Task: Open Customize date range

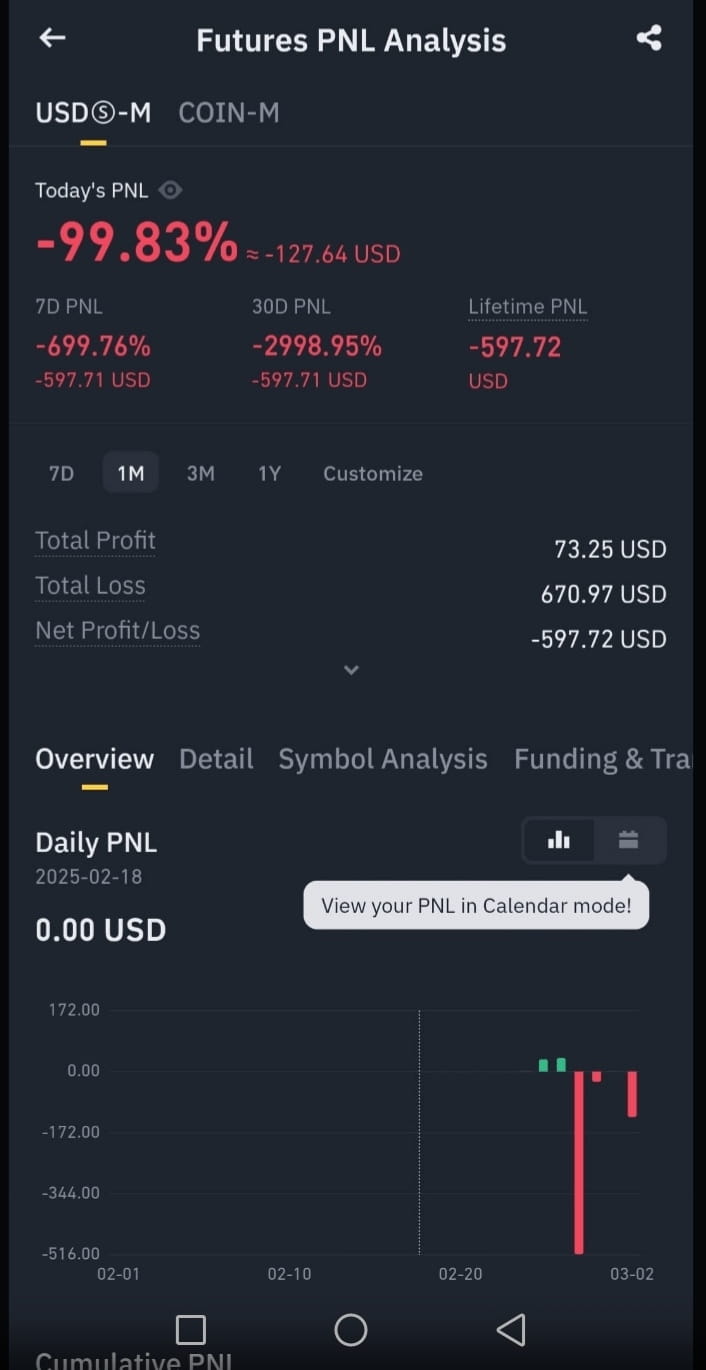Action: point(373,473)
